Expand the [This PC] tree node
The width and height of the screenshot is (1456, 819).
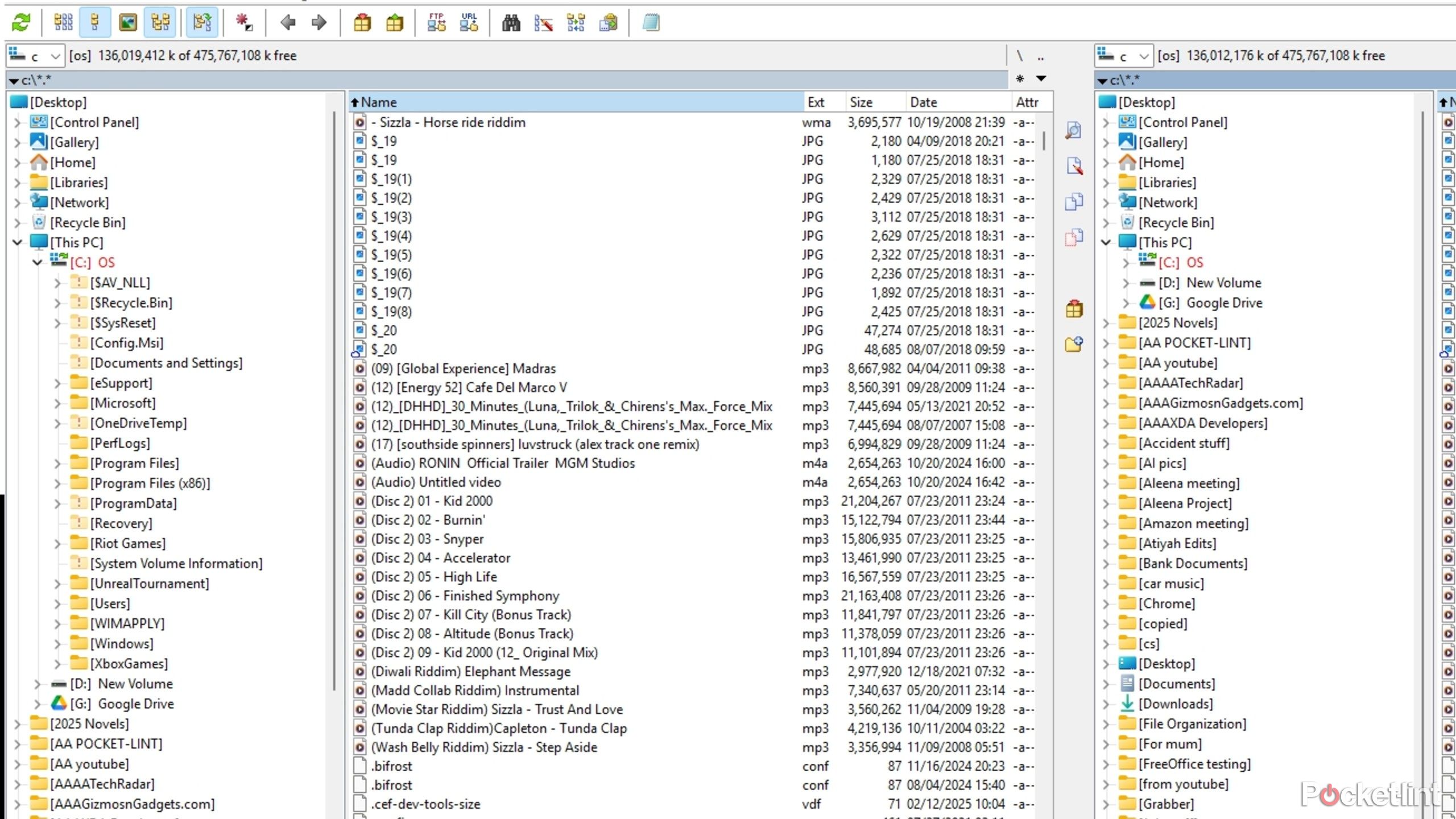click(x=17, y=242)
